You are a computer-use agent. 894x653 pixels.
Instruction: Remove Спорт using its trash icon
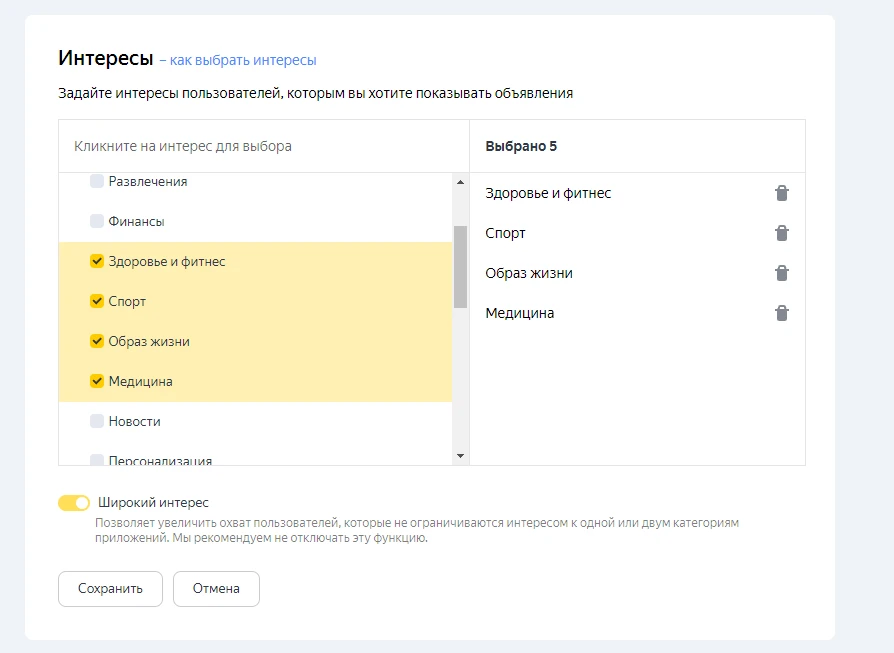pyautogui.click(x=782, y=233)
